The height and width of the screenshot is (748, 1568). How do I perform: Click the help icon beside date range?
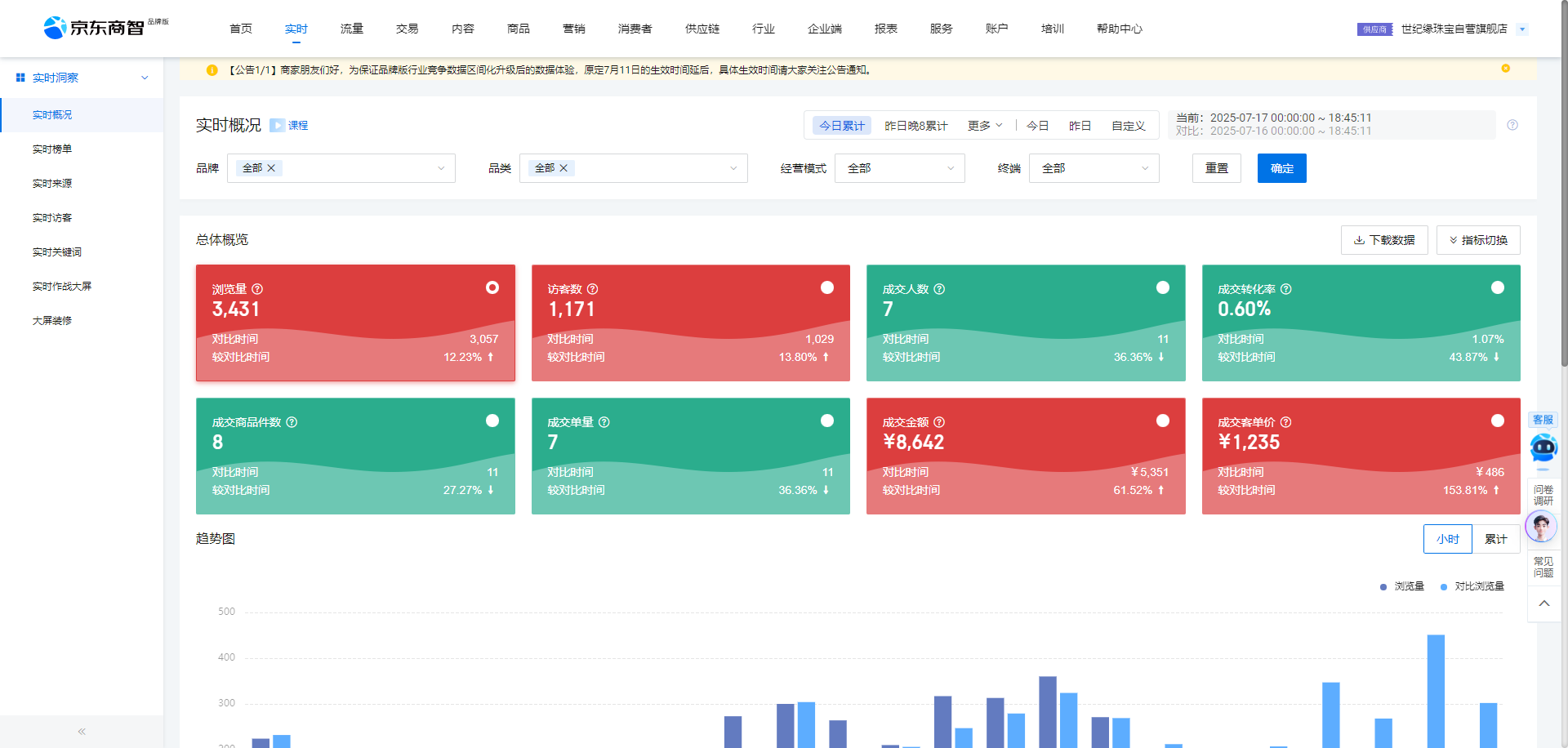tap(1512, 125)
